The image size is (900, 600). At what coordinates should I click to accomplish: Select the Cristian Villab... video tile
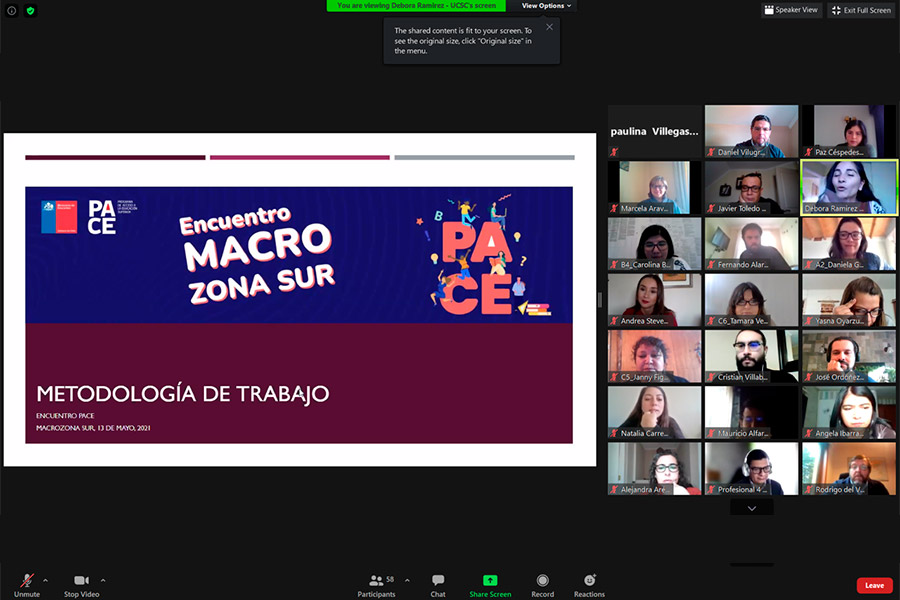(x=751, y=356)
